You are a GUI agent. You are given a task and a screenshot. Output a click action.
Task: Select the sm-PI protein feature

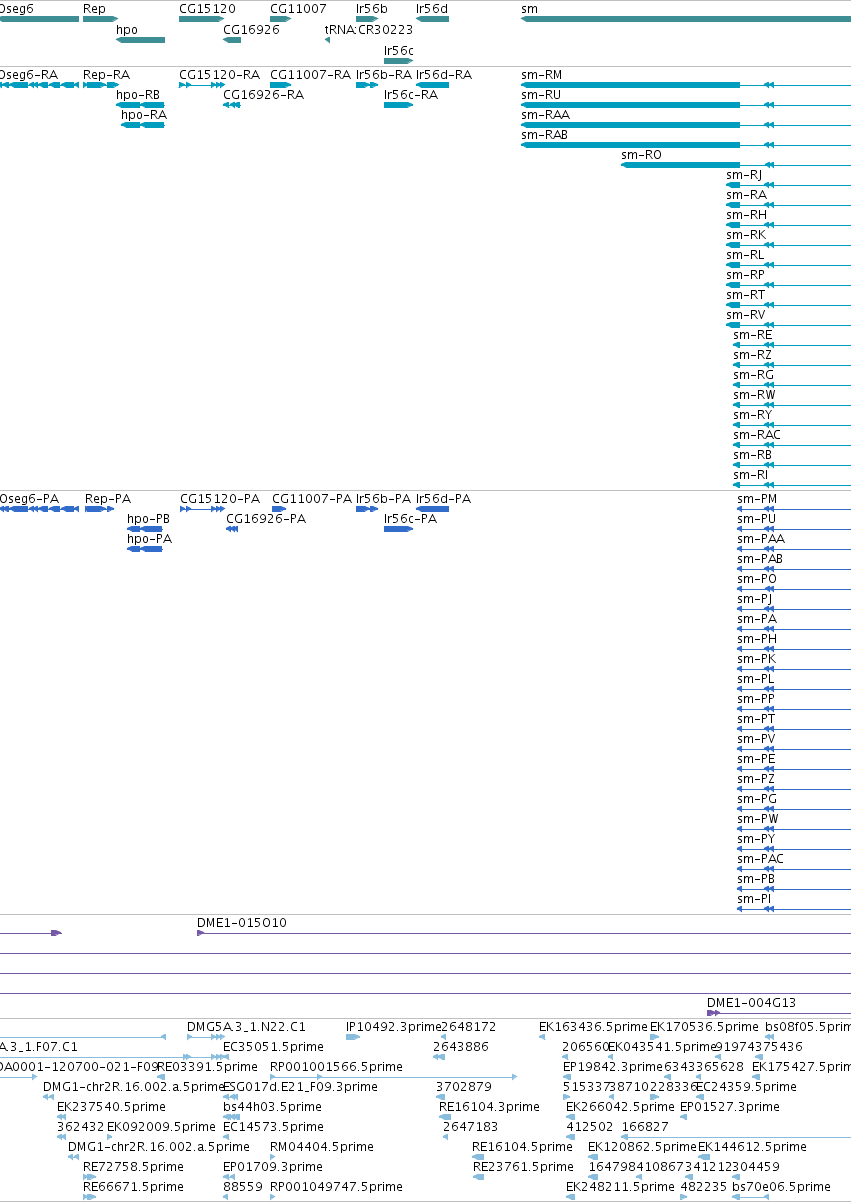pyautogui.click(x=794, y=909)
